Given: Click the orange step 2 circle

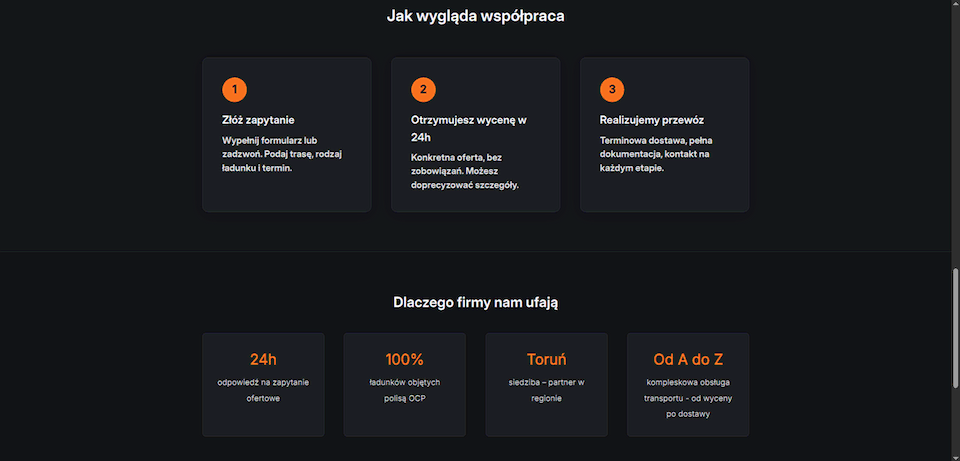Looking at the screenshot, I should click(423, 90).
